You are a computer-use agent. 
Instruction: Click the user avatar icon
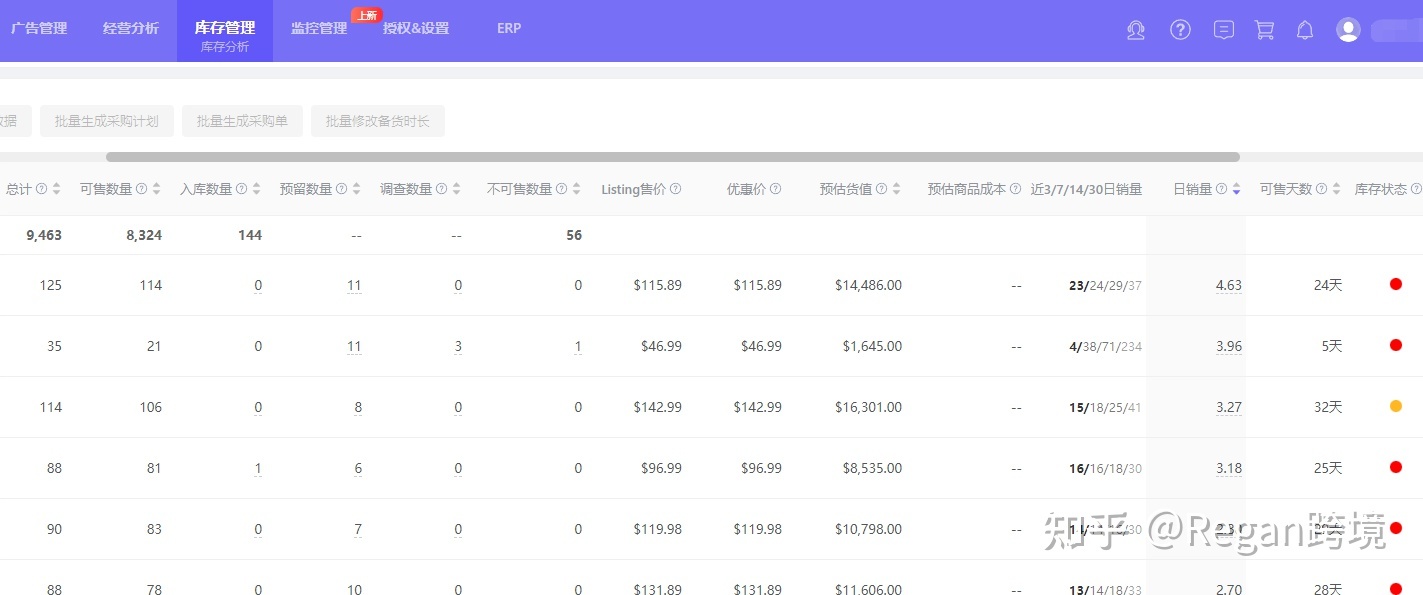[x=1348, y=30]
